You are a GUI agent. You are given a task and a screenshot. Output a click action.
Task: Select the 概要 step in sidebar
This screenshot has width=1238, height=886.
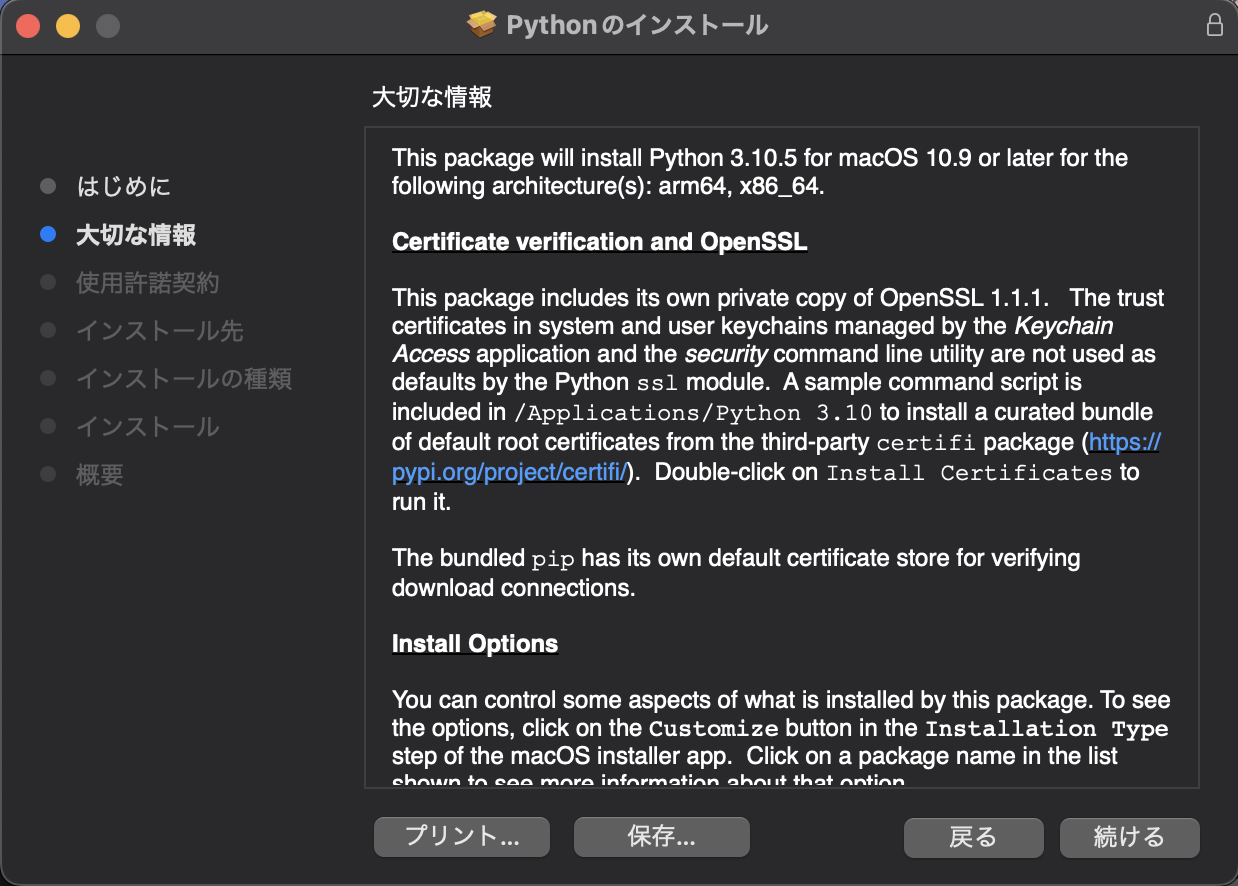click(100, 474)
